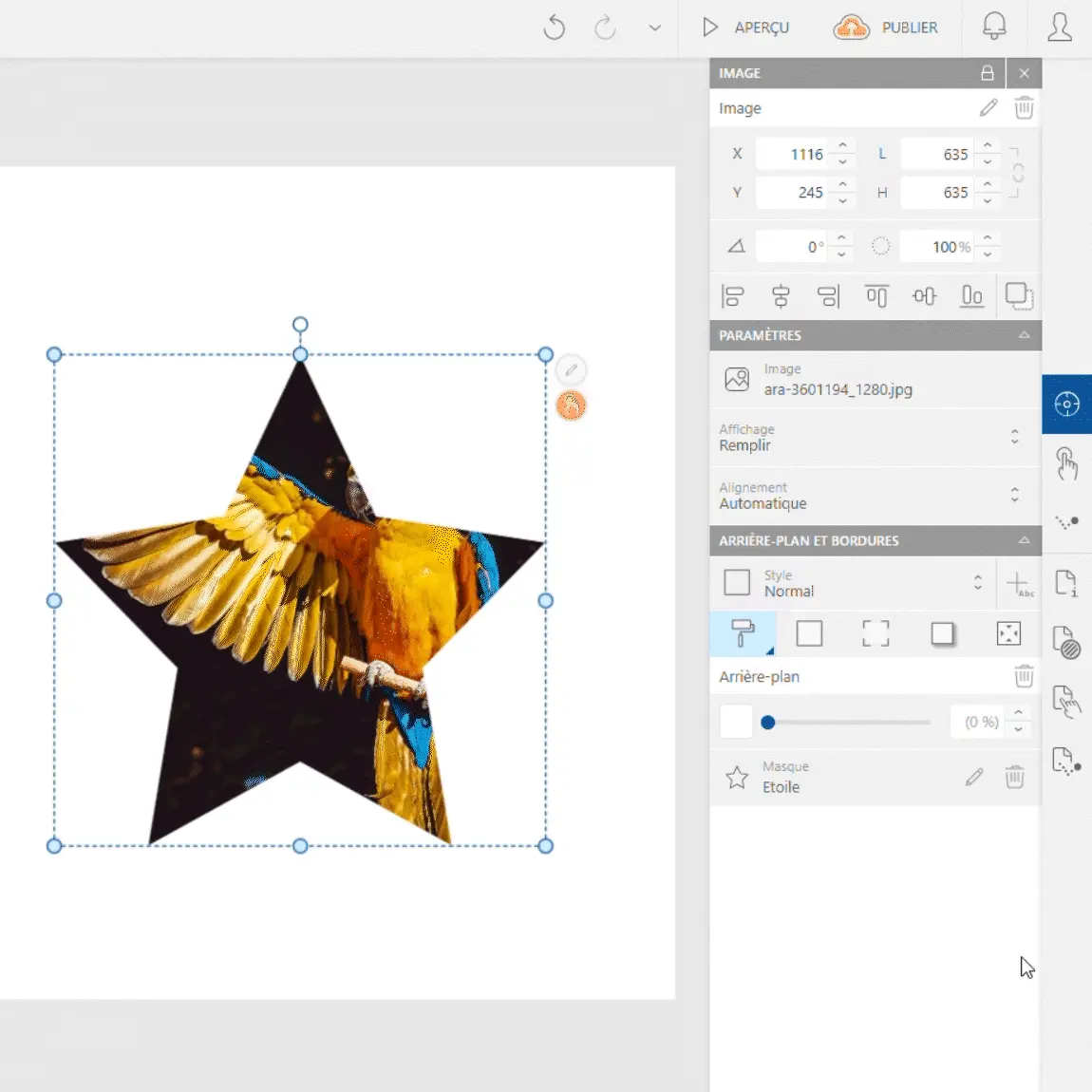The height and width of the screenshot is (1092, 1092).
Task: Click the X position input field
Action: [x=794, y=154]
